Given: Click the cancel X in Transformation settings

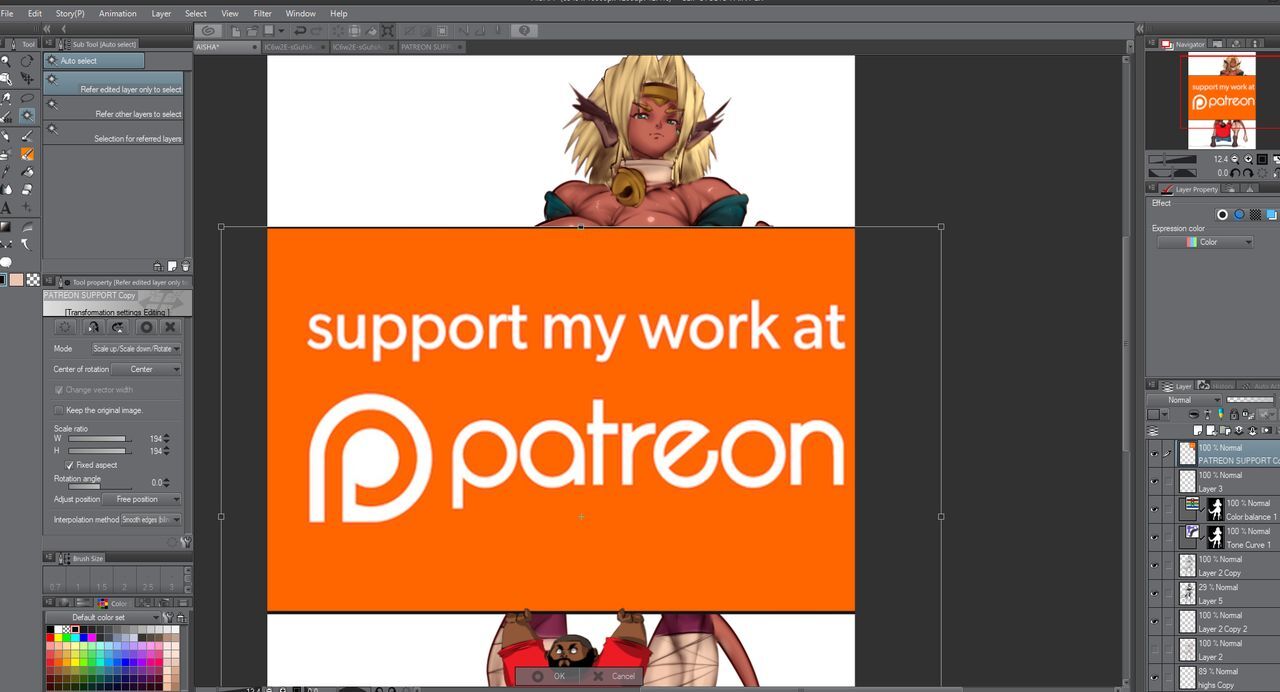Looking at the screenshot, I should pyautogui.click(x=170, y=327).
